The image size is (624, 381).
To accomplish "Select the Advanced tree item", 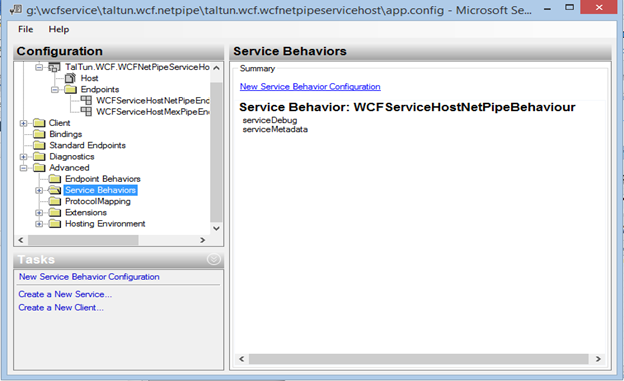I will pos(69,168).
